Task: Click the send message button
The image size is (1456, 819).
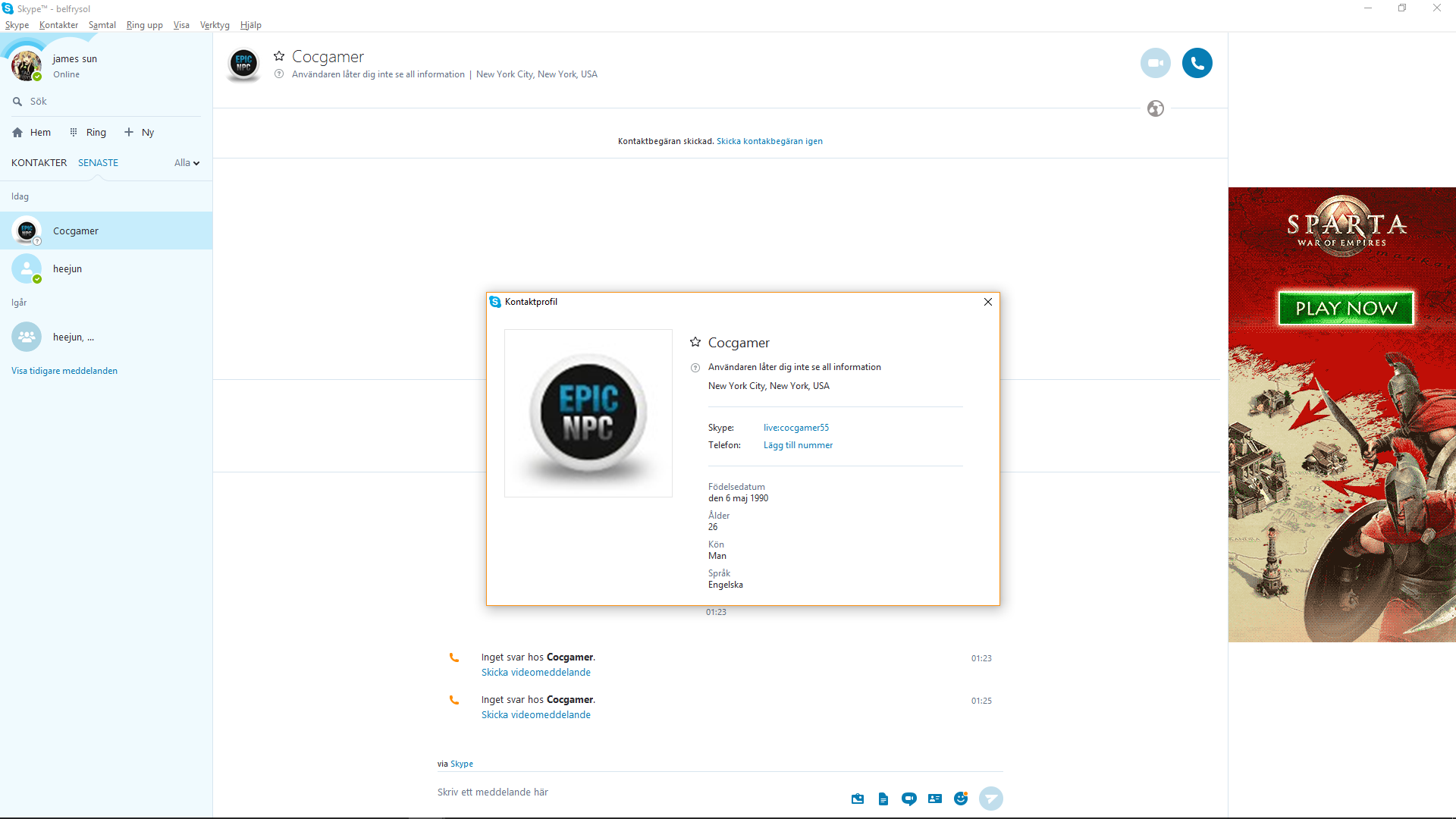Action: [990, 799]
